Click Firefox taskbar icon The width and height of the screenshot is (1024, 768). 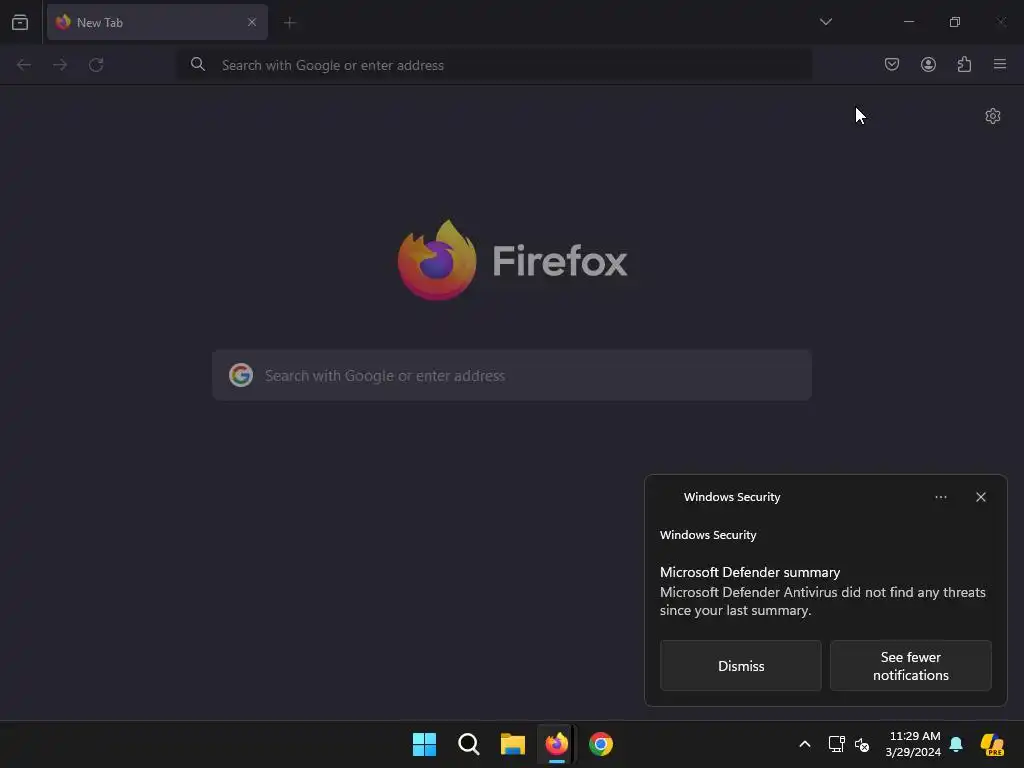pyautogui.click(x=556, y=744)
